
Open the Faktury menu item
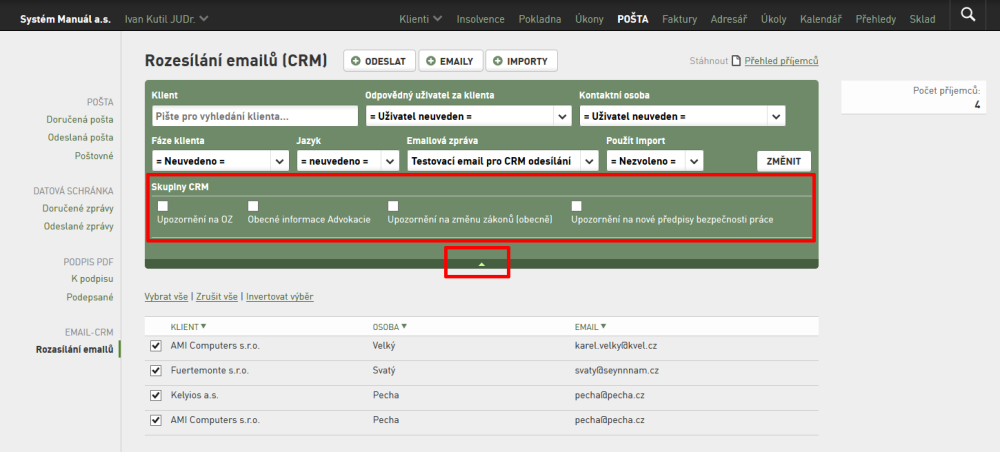(679, 19)
